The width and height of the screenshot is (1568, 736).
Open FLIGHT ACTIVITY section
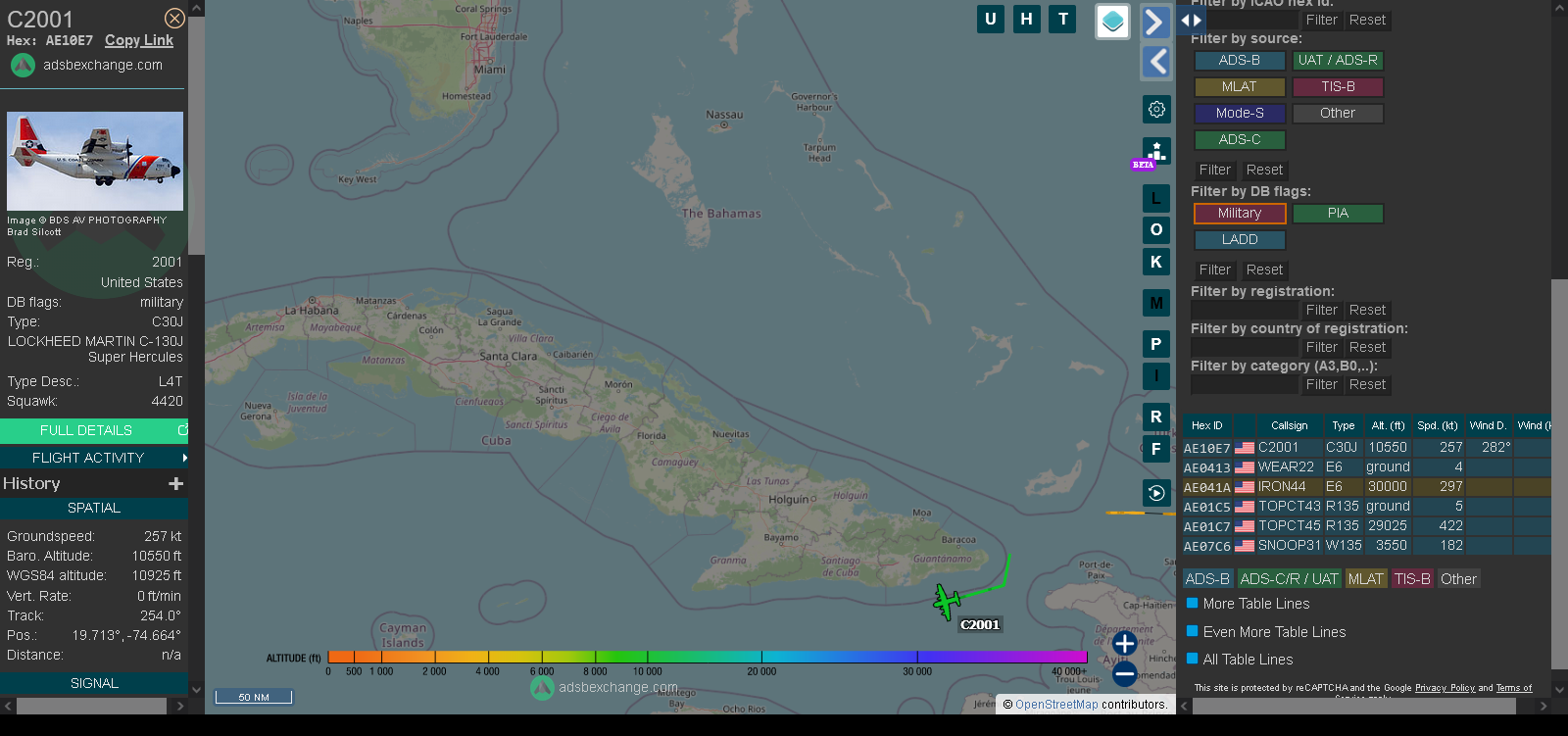pos(93,458)
